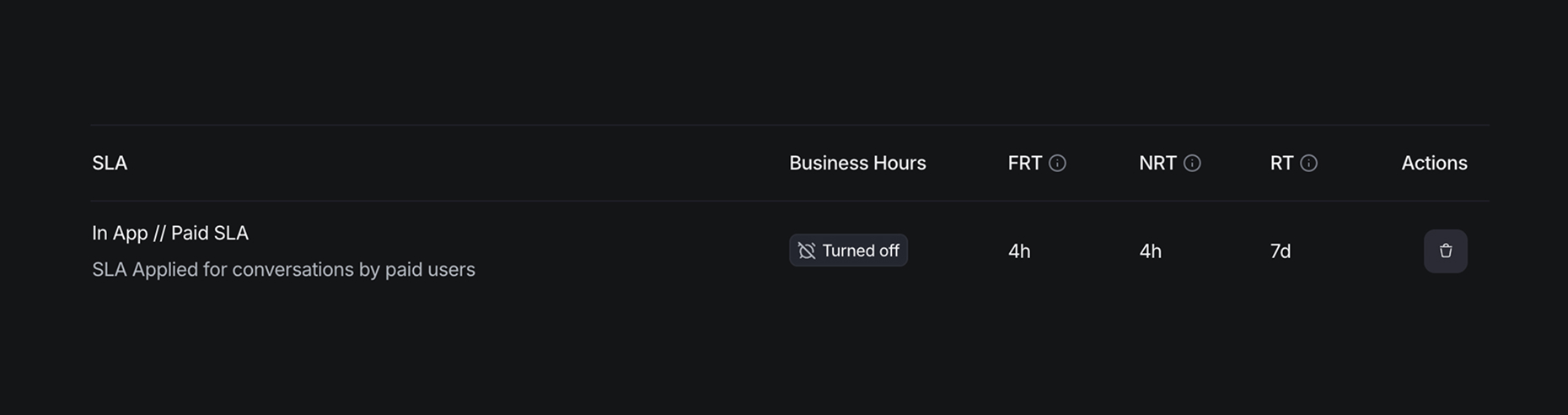This screenshot has height=415, width=1568.
Task: Click "In App" in the row title
Action: click(120, 233)
